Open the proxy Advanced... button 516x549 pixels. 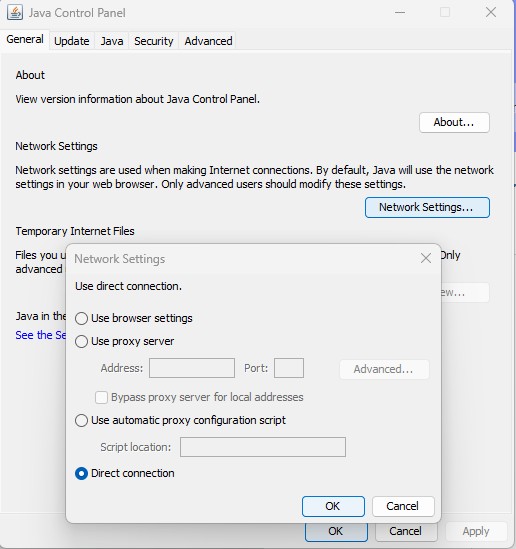(x=384, y=369)
